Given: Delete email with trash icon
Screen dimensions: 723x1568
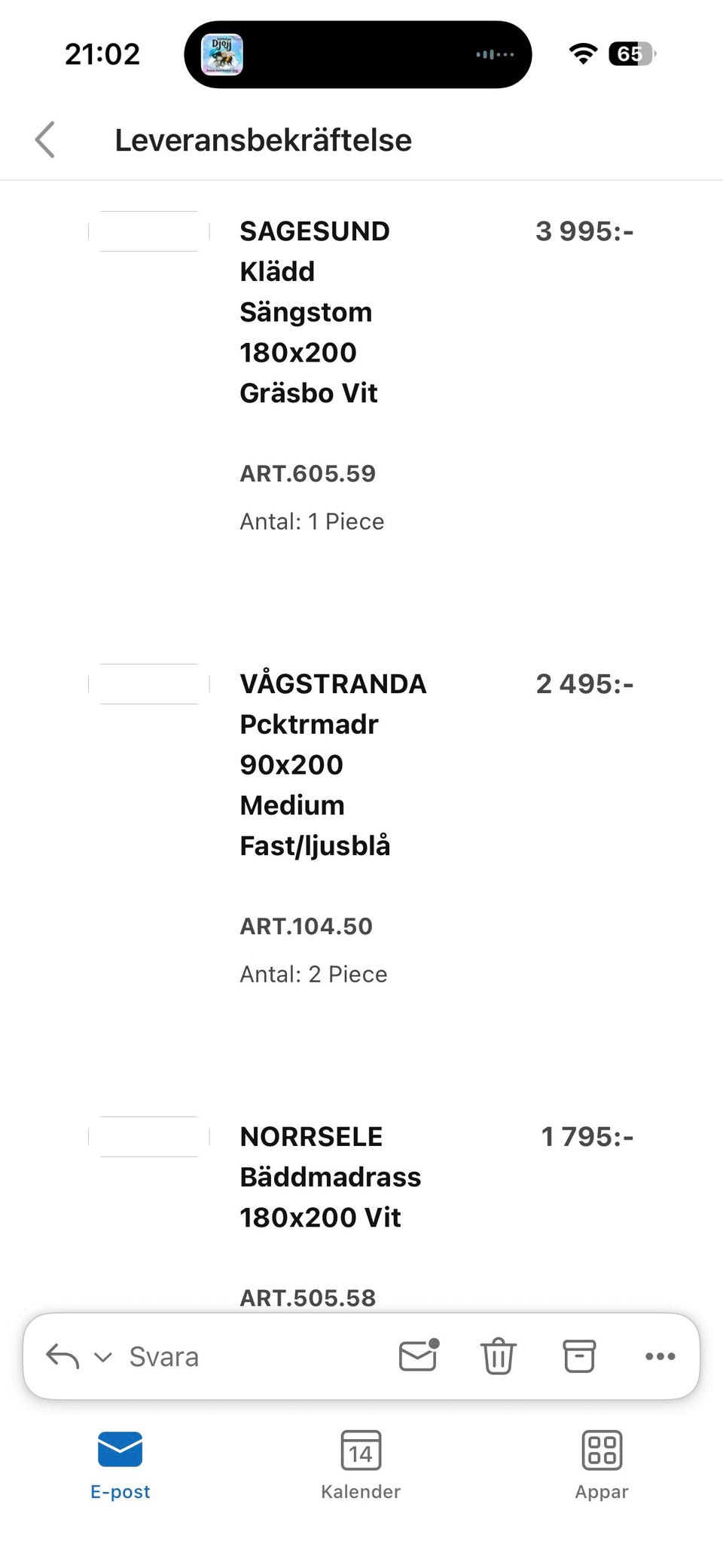Looking at the screenshot, I should tap(498, 1356).
